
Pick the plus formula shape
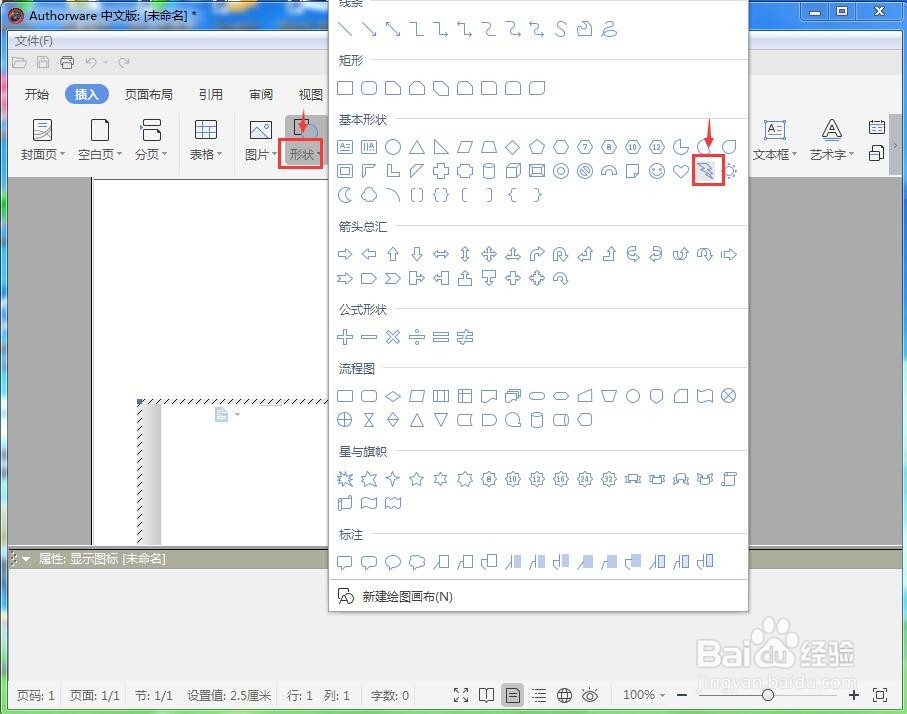[x=345, y=337]
